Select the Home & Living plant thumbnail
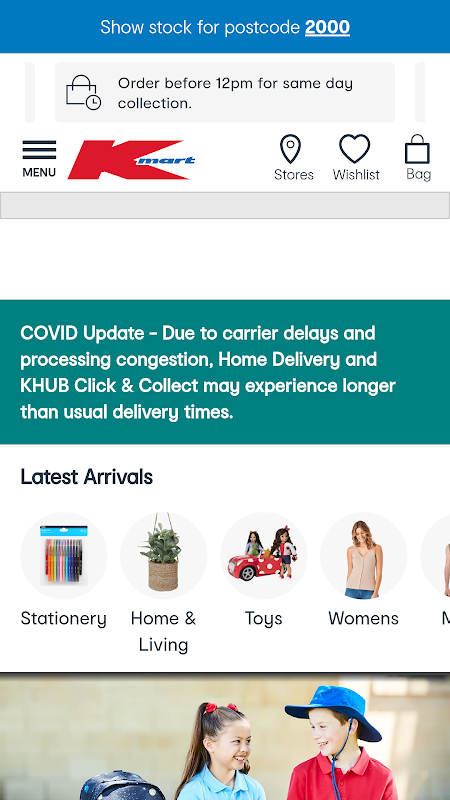This screenshot has height=800, width=450. tap(164, 555)
